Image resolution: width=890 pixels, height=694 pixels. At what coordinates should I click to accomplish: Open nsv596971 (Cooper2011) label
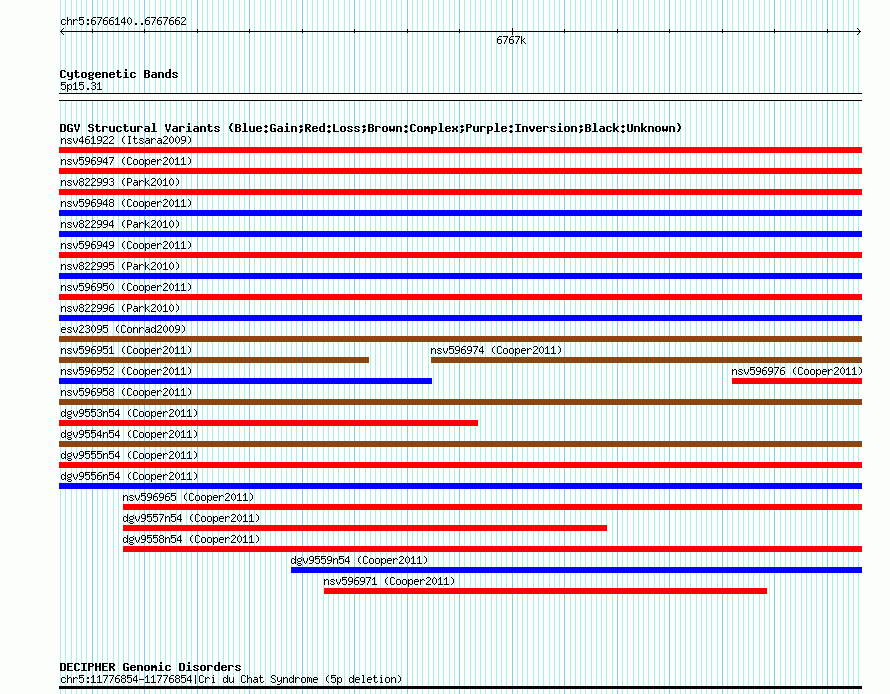tap(389, 581)
